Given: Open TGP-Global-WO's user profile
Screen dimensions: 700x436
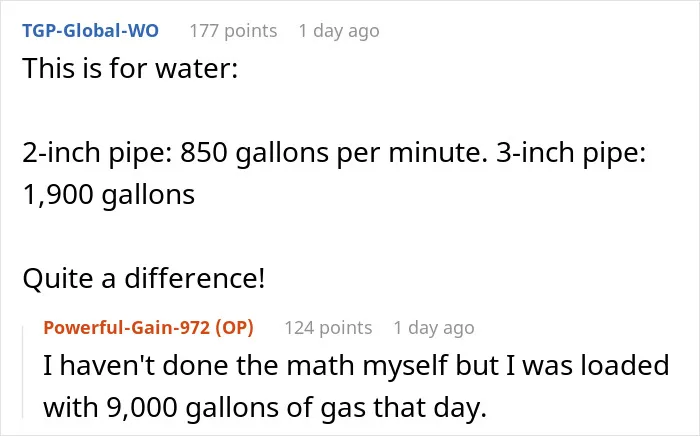Looking at the screenshot, I should tap(91, 31).
